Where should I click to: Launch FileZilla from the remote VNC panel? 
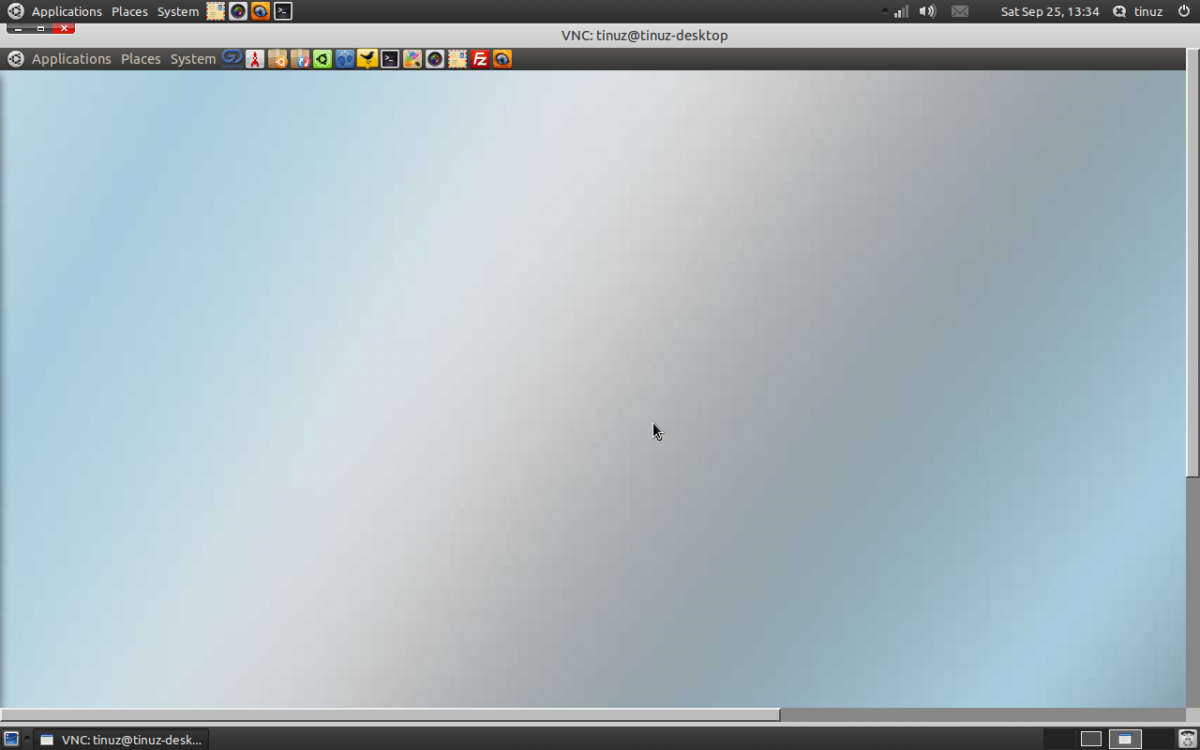480,59
